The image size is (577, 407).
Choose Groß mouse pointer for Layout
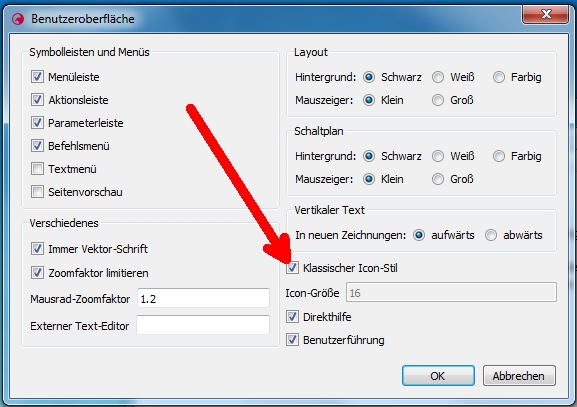(438, 100)
